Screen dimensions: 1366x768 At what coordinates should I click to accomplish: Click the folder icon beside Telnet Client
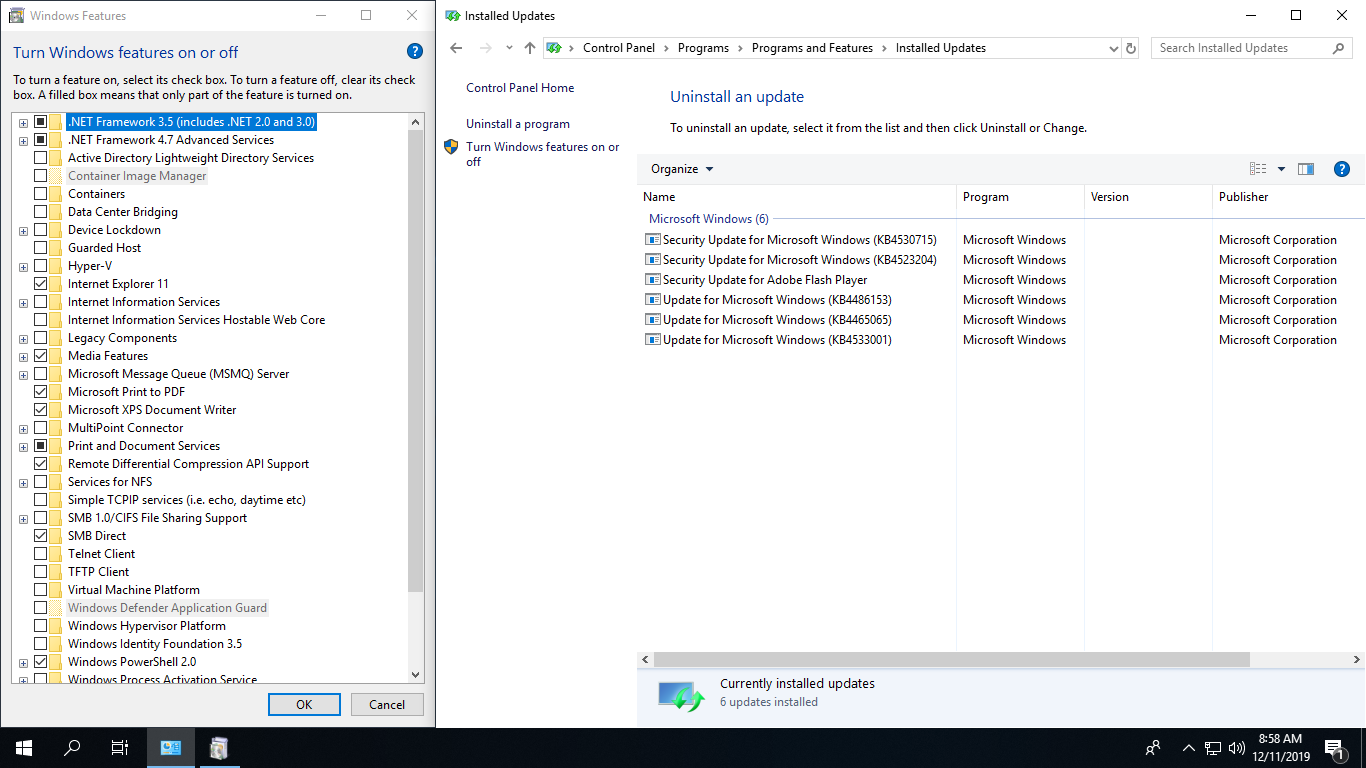pyautogui.click(x=56, y=554)
